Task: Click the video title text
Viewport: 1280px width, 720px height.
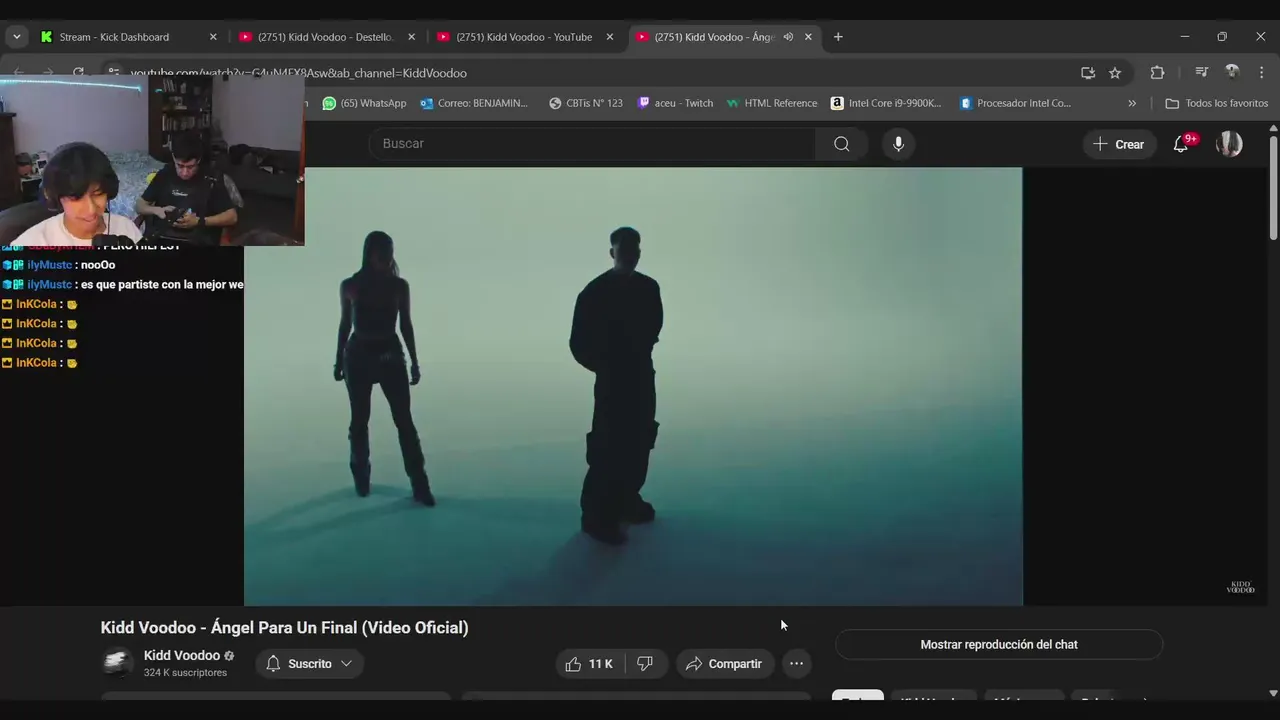Action: (284, 628)
